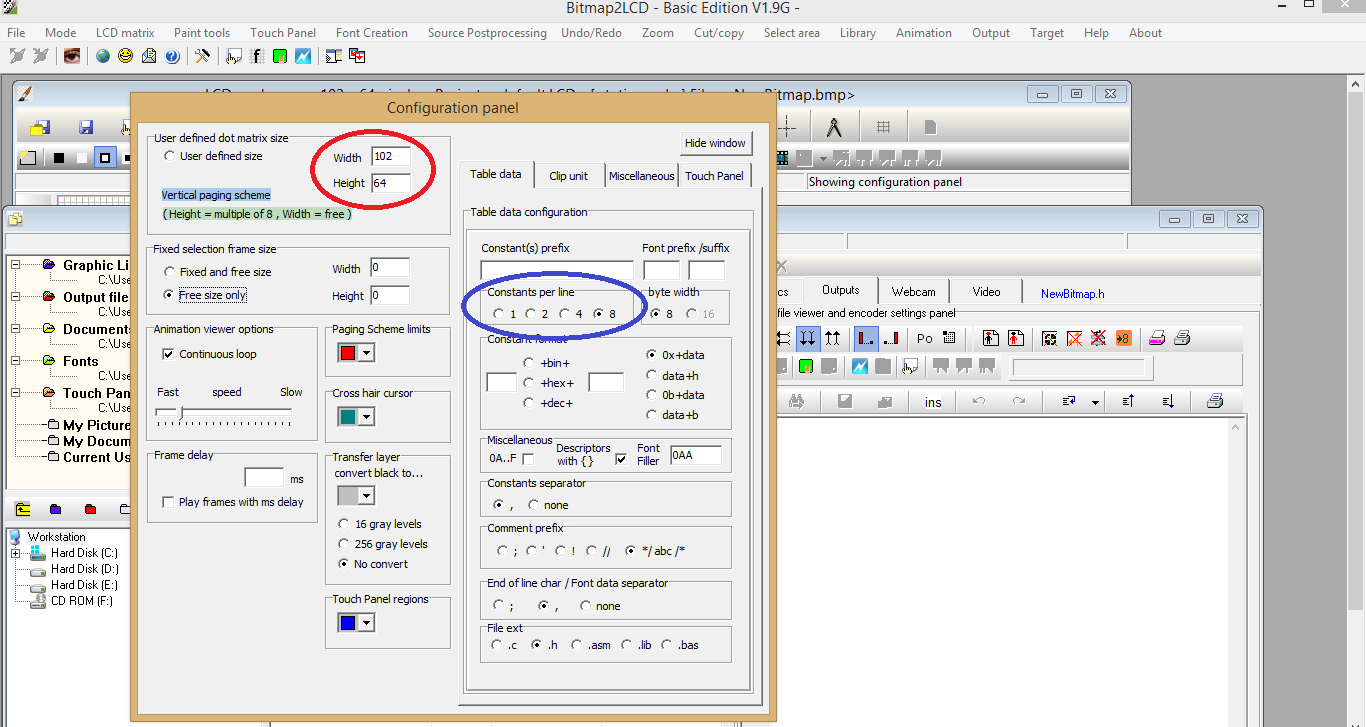The height and width of the screenshot is (727, 1366).
Task: Click the Po icon in the output toolbar
Action: [x=924, y=338]
